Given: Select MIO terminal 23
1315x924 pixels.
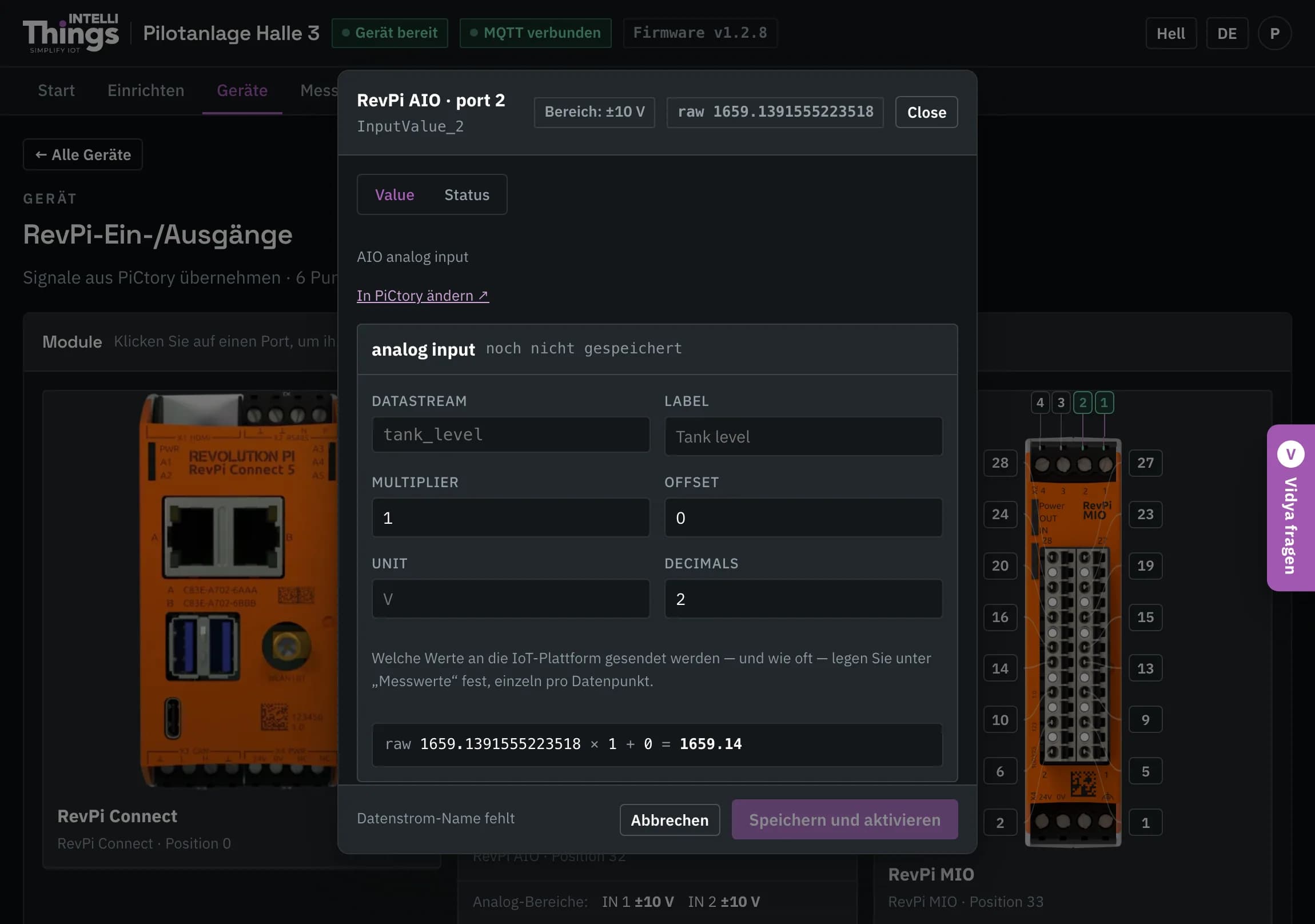Looking at the screenshot, I should tap(1145, 515).
